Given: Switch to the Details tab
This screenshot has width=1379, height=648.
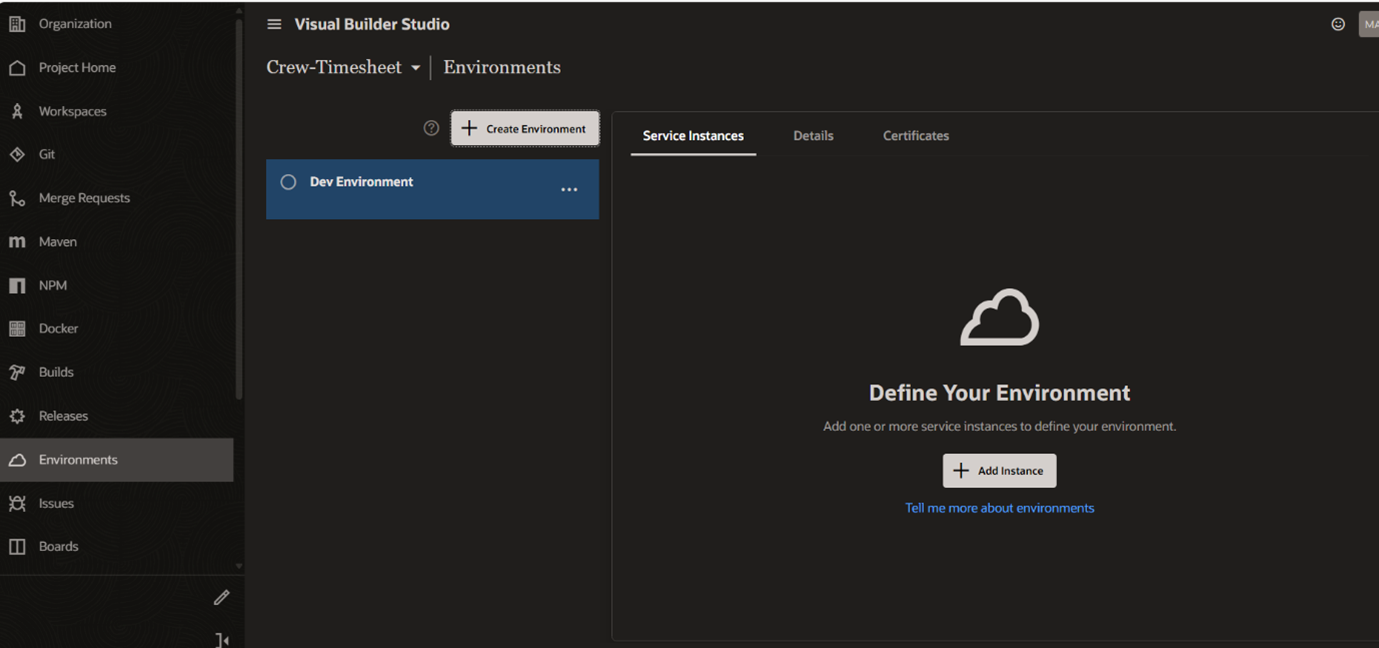Looking at the screenshot, I should point(813,136).
